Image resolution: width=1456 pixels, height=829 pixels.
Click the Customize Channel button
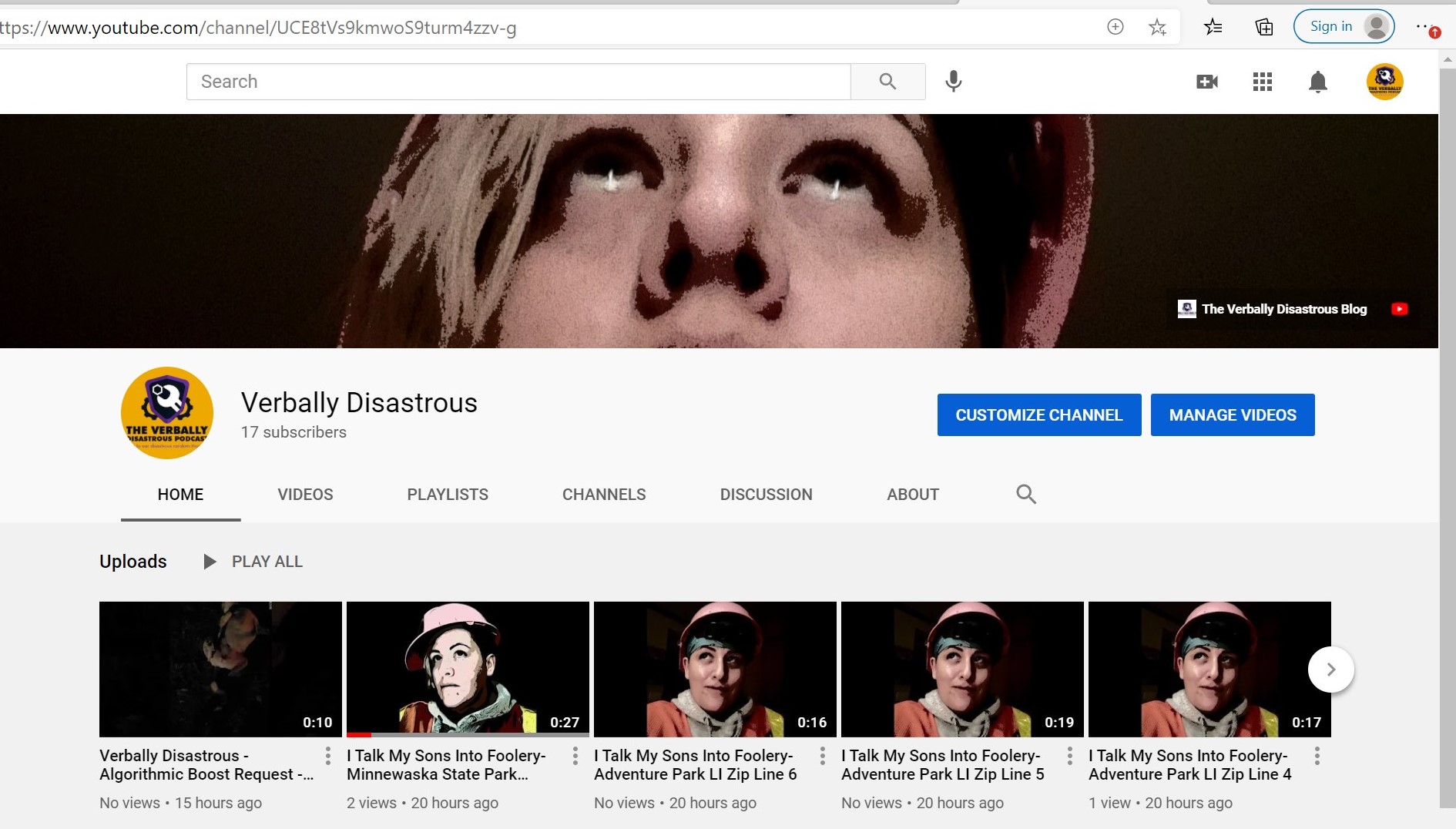coord(1038,415)
